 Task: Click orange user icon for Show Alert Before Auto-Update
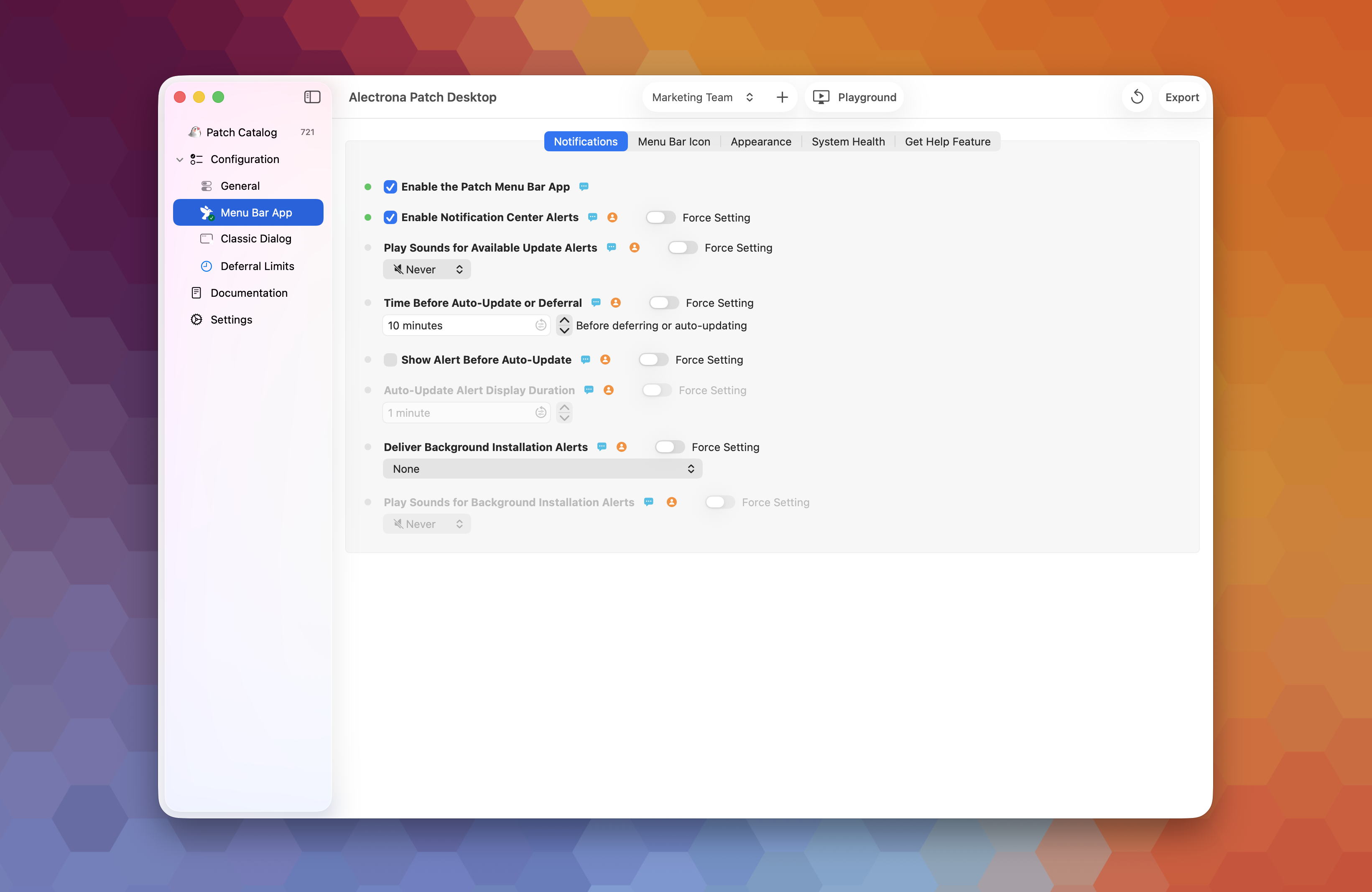tap(605, 359)
